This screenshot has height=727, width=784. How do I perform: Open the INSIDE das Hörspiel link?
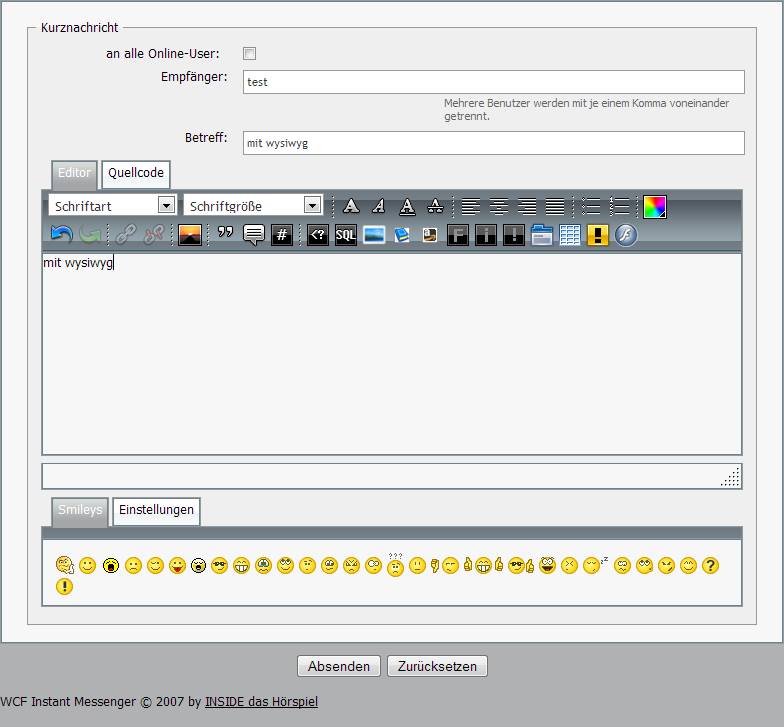(x=261, y=702)
